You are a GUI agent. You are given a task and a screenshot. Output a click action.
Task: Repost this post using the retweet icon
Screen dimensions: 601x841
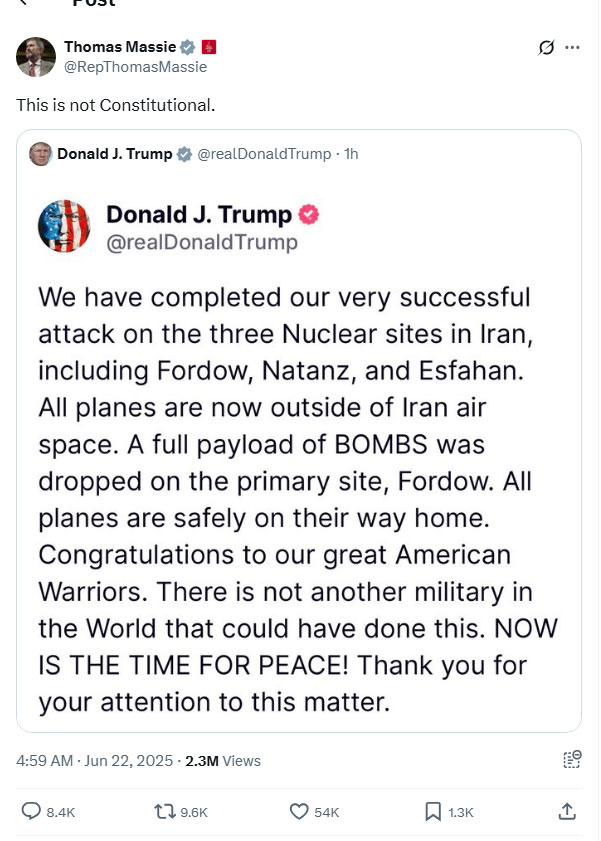(x=166, y=812)
